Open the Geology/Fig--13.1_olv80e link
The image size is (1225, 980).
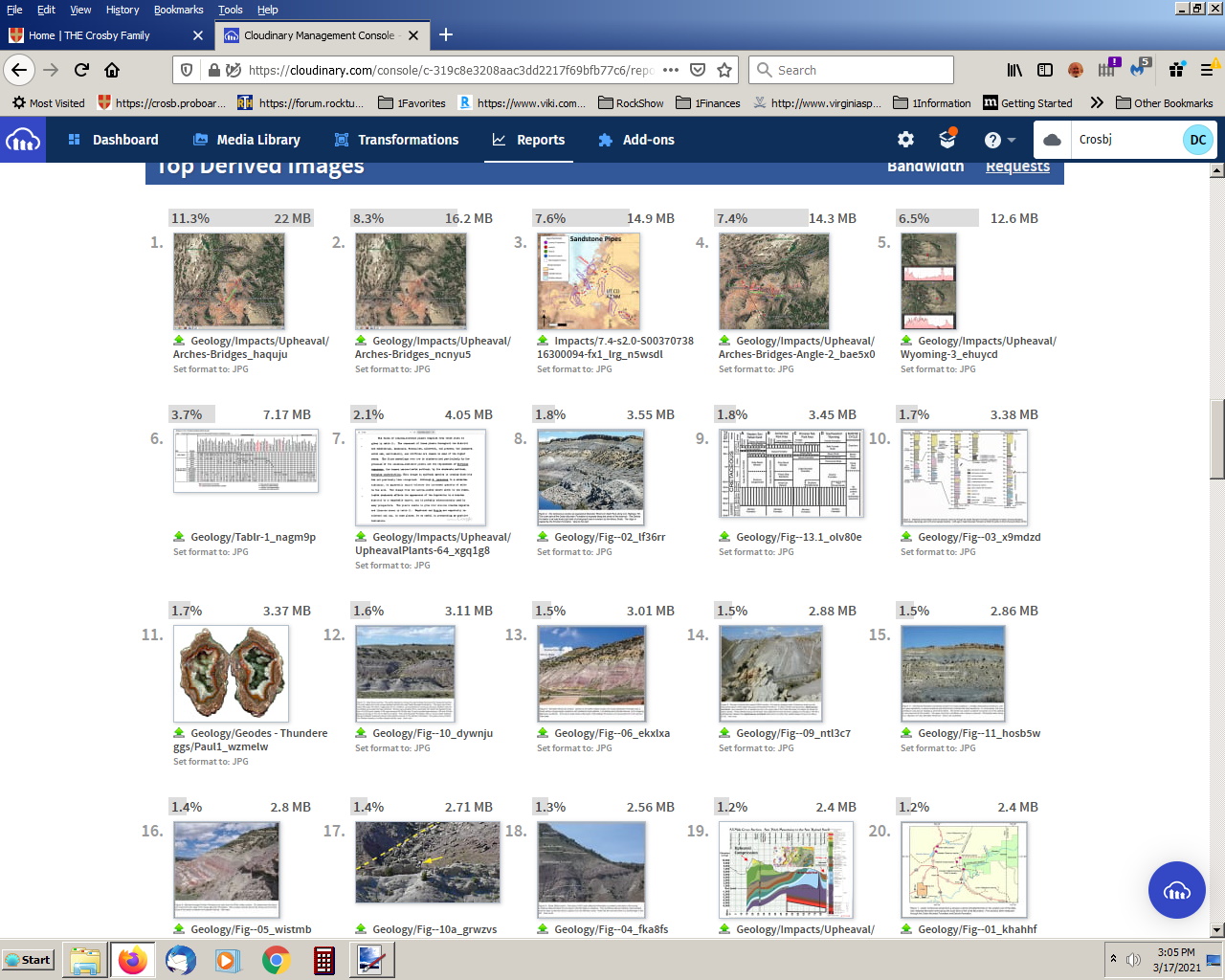pyautogui.click(x=798, y=538)
